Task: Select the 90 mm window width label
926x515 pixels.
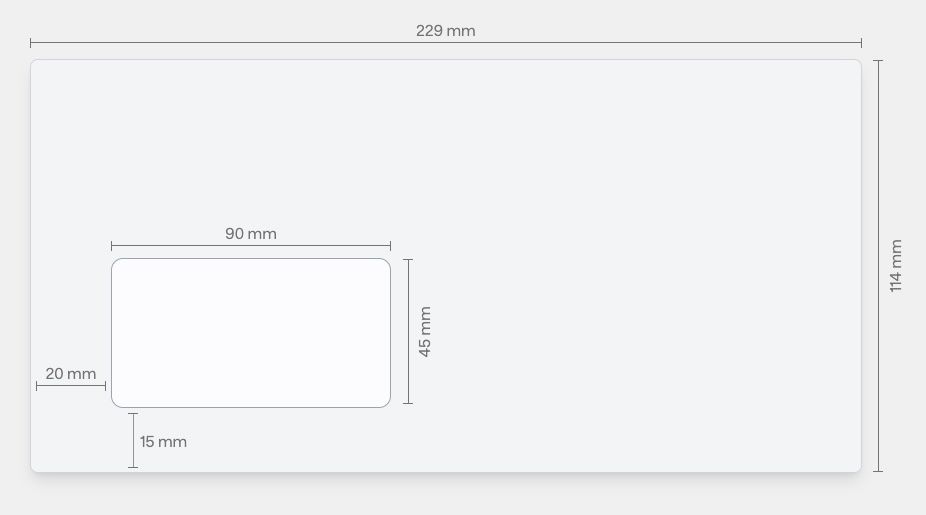Action: point(250,234)
